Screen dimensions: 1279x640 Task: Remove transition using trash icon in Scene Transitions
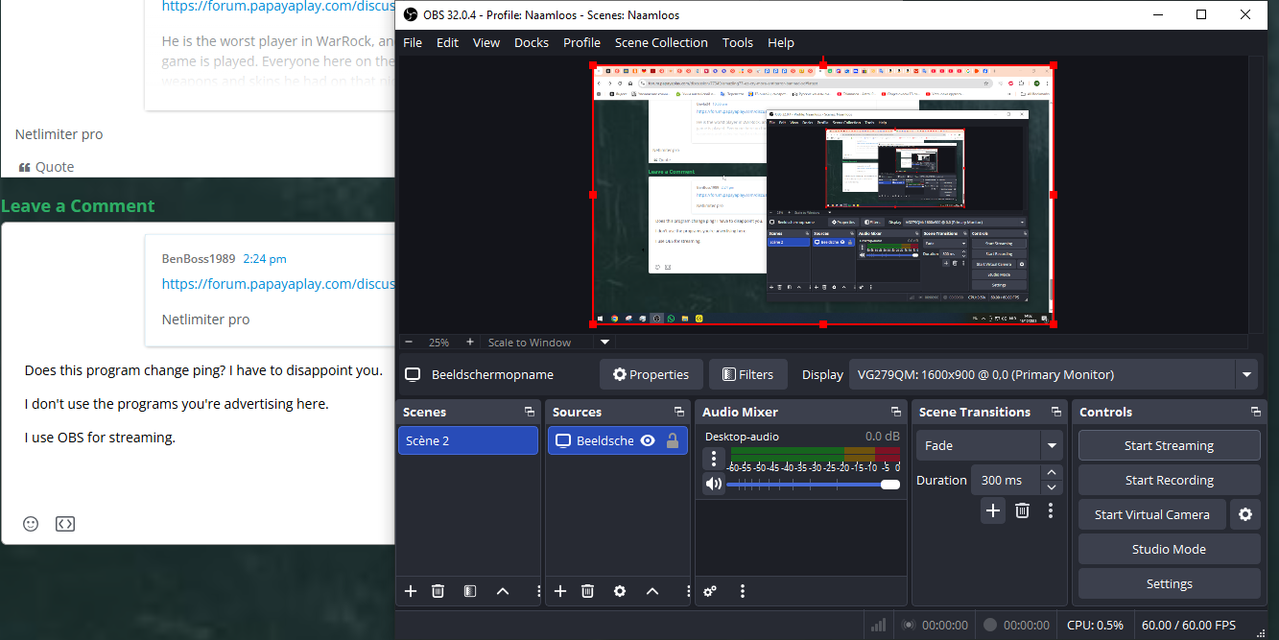pyautogui.click(x=1022, y=511)
